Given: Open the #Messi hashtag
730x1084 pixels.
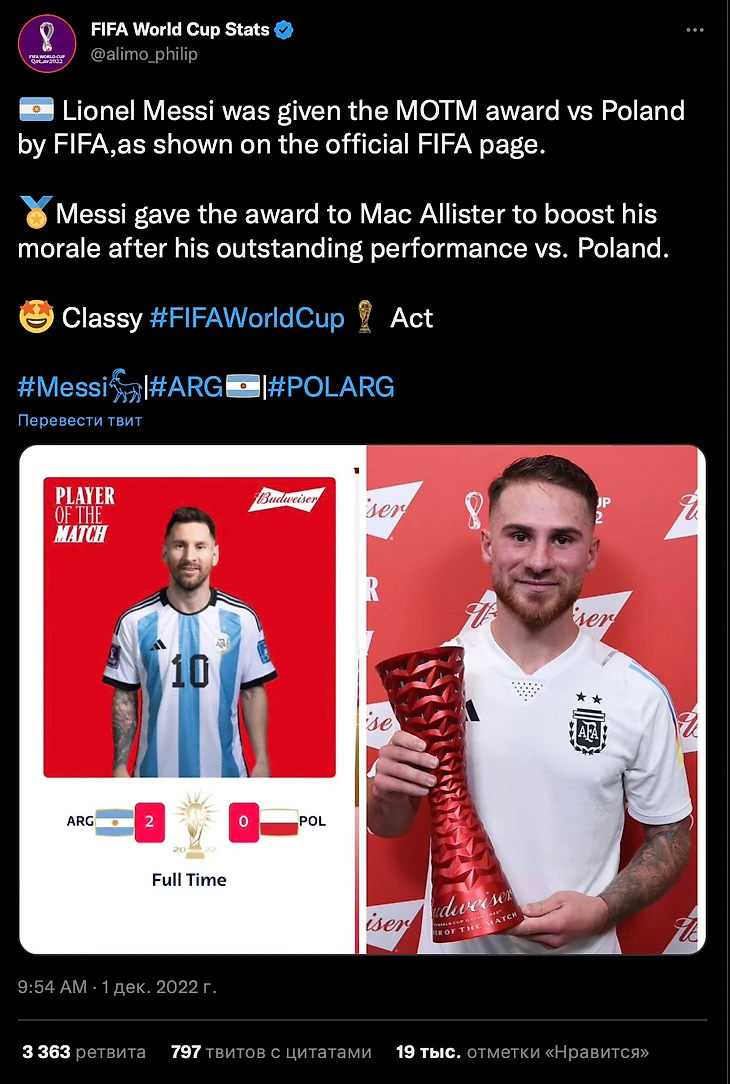Looking at the screenshot, I should 63,387.
